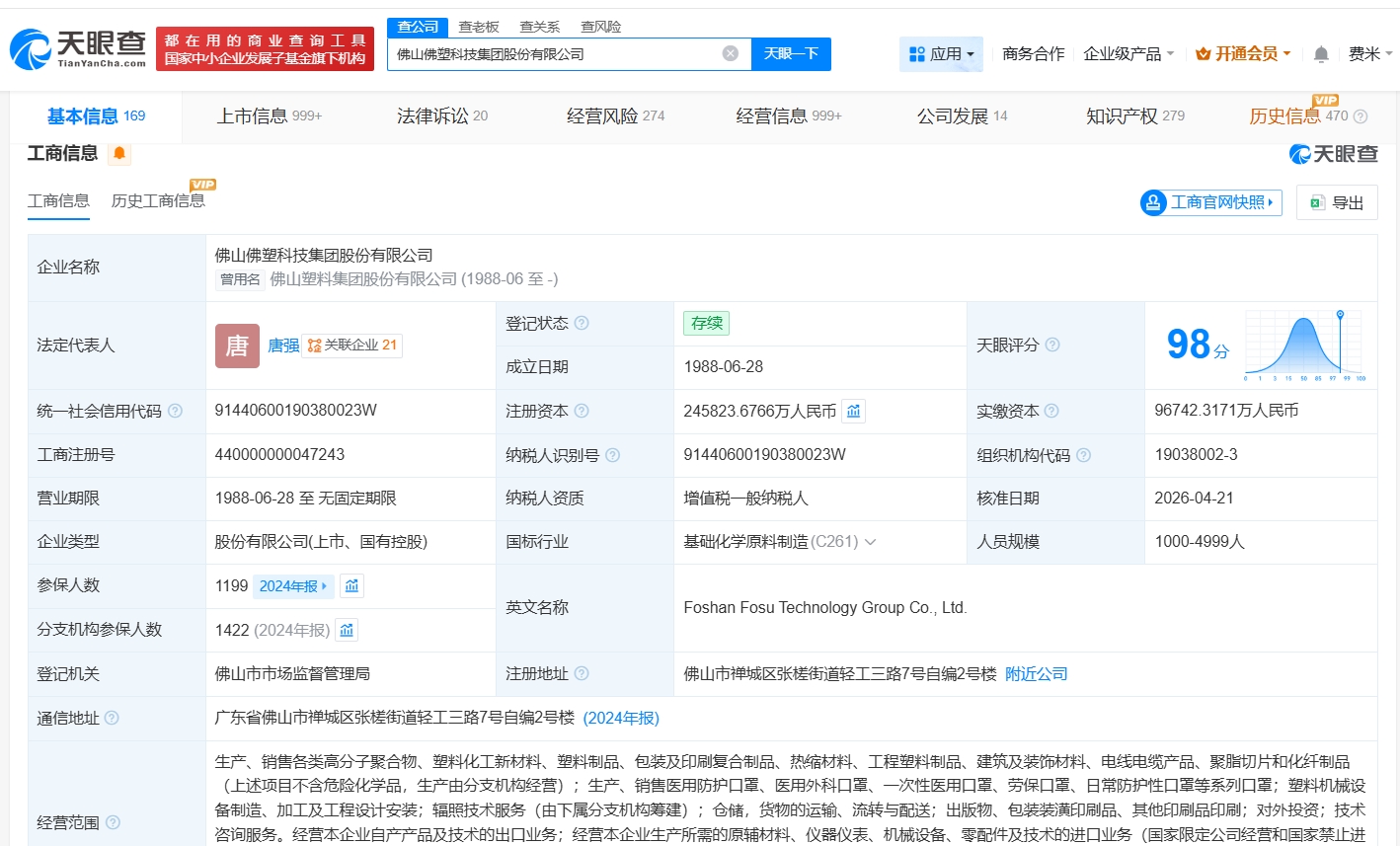Select the 查老板 search tab
The height and width of the screenshot is (846, 1400).
[479, 27]
